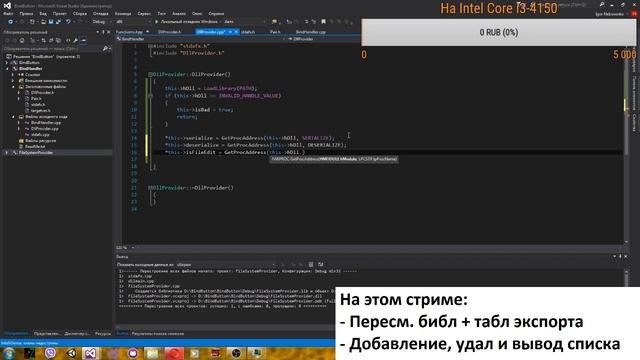Click the Navigate Backward toolbar icon

(10, 22)
